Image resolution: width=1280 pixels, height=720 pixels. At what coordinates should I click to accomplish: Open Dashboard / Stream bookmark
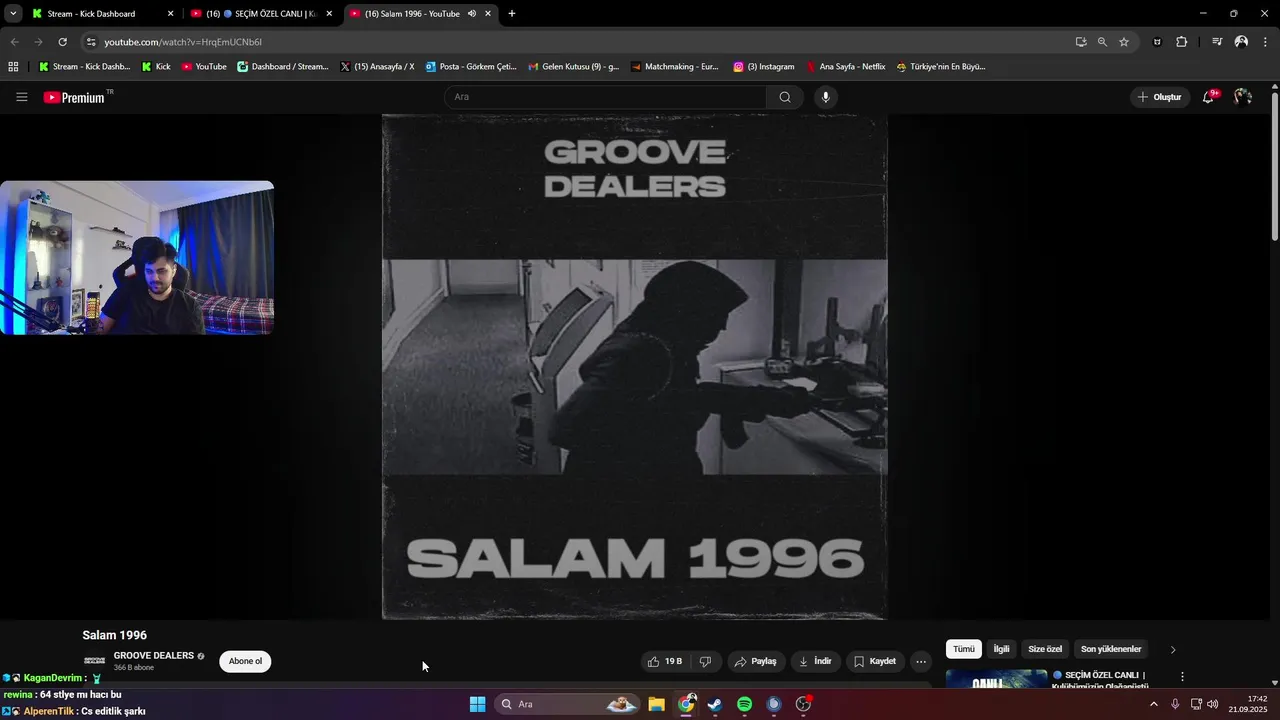pyautogui.click(x=283, y=67)
